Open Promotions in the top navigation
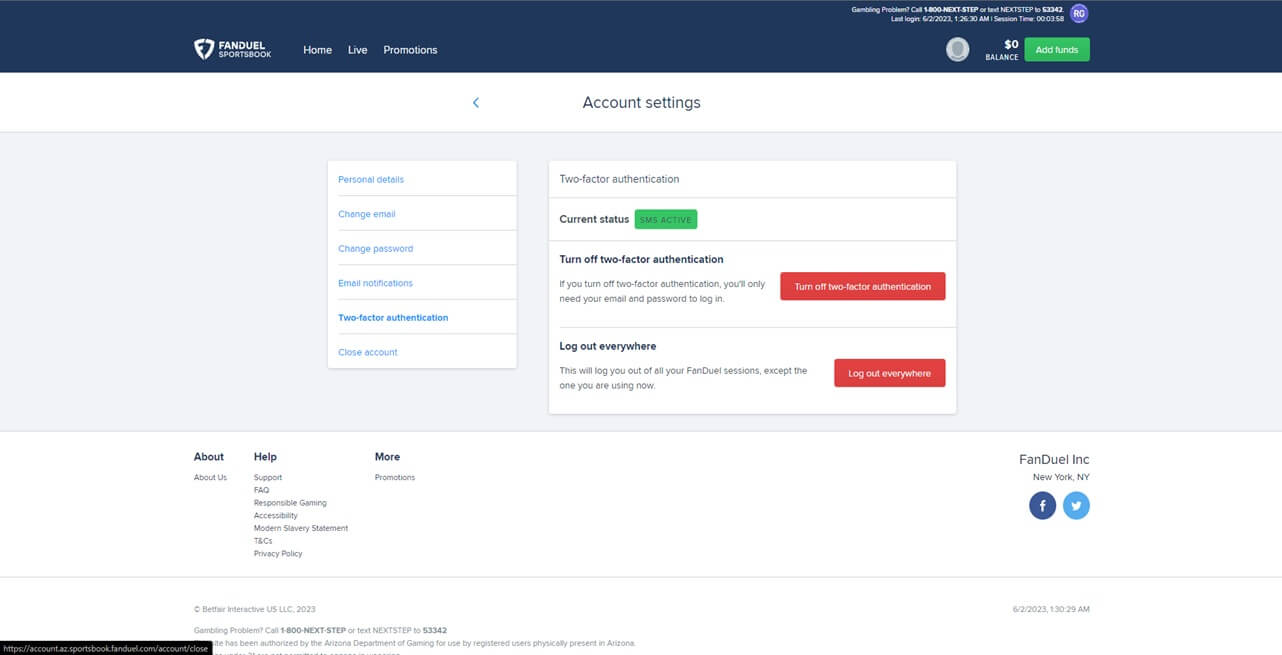 pyautogui.click(x=410, y=50)
